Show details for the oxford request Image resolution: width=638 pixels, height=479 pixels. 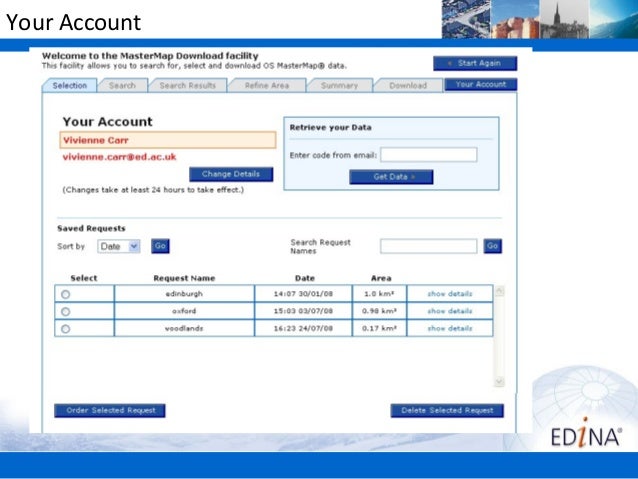pyautogui.click(x=450, y=311)
